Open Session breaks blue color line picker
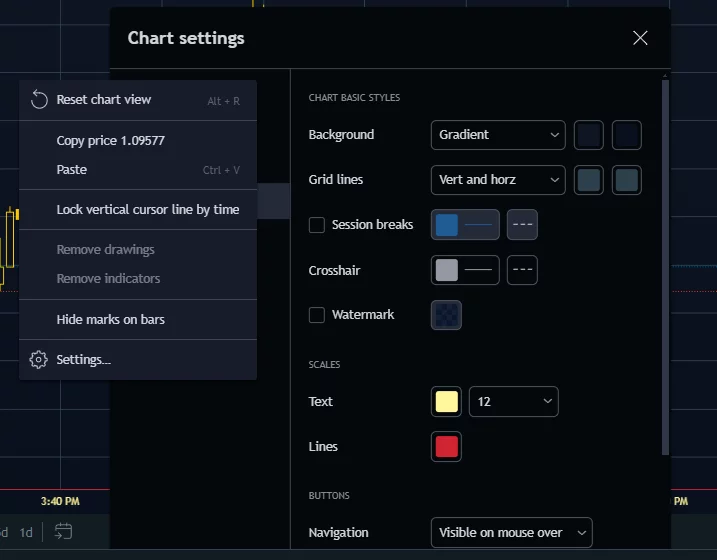The height and width of the screenshot is (560, 717). (465, 225)
